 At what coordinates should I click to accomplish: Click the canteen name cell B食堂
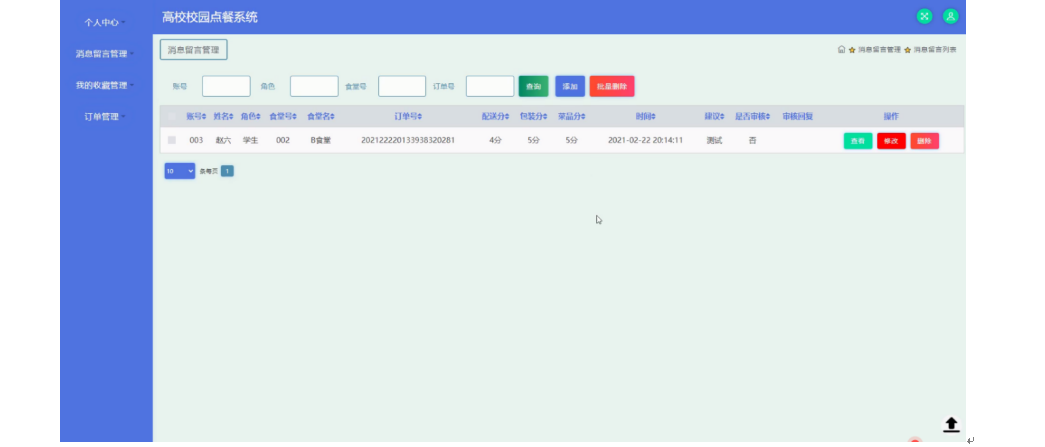tap(321, 141)
